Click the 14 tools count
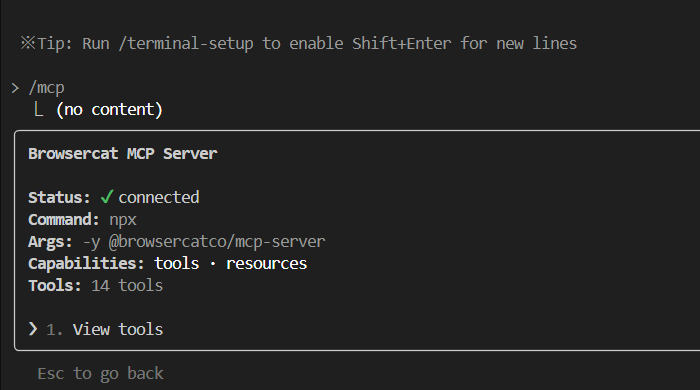 (x=127, y=286)
